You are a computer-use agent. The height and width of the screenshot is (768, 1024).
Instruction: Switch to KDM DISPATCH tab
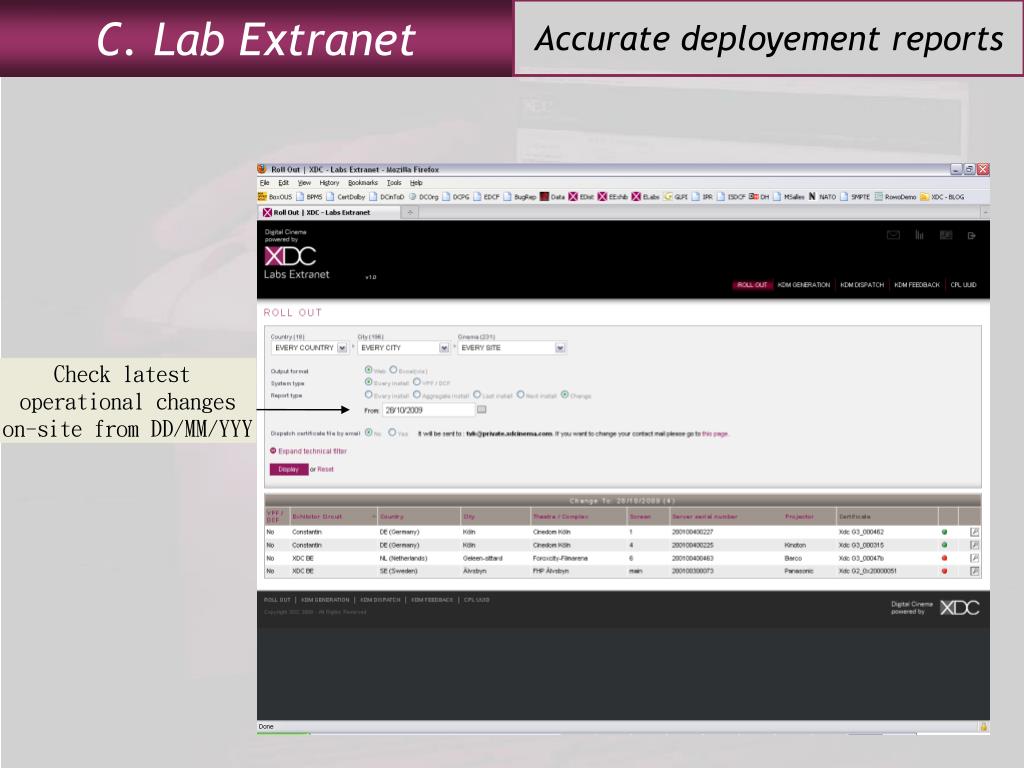pyautogui.click(x=862, y=285)
